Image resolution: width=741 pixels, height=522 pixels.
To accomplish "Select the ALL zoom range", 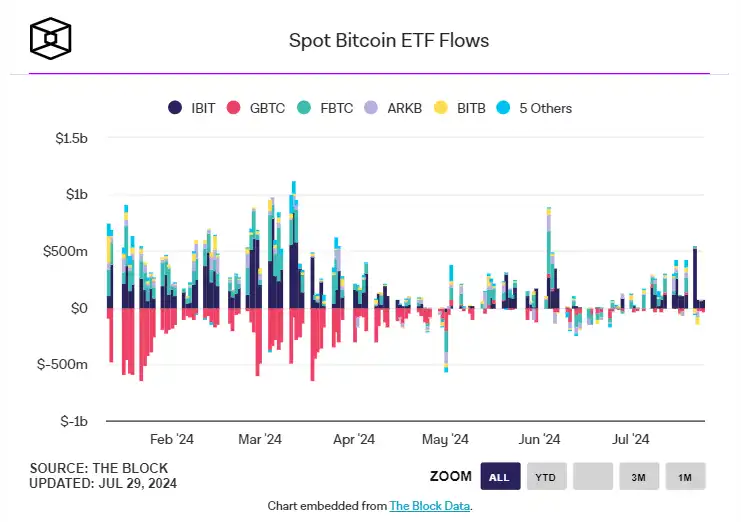I will click(x=499, y=477).
